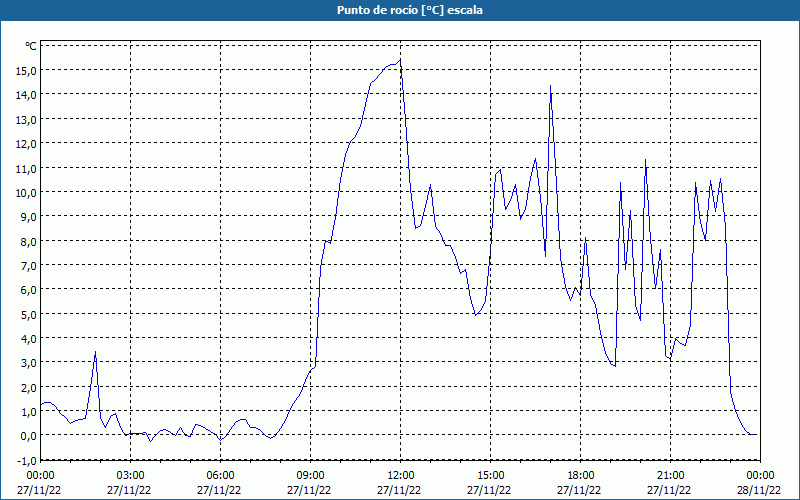Click the 7,0 y-axis value
The height and width of the screenshot is (500, 800).
click(29, 266)
